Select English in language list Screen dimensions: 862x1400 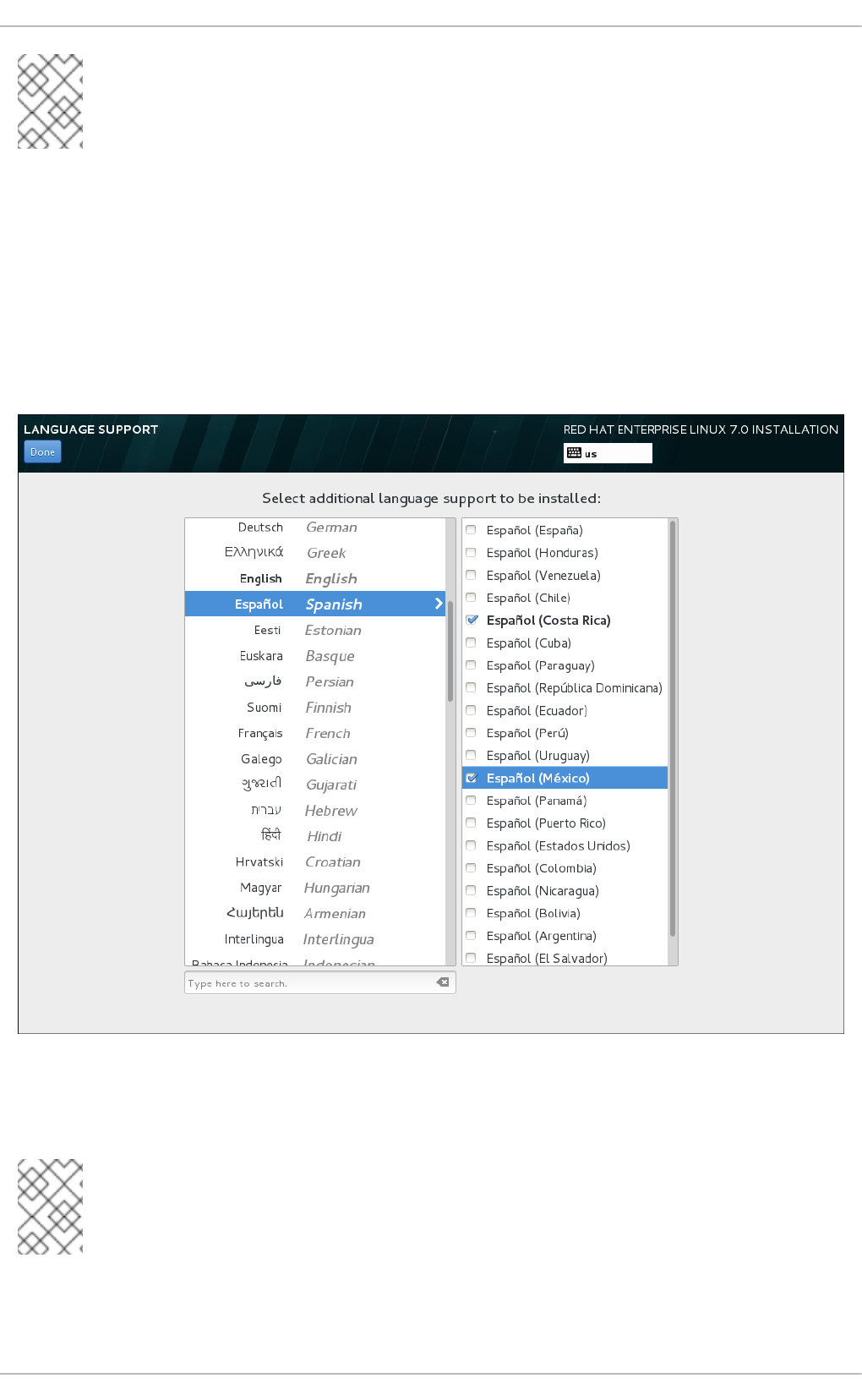coord(315,578)
